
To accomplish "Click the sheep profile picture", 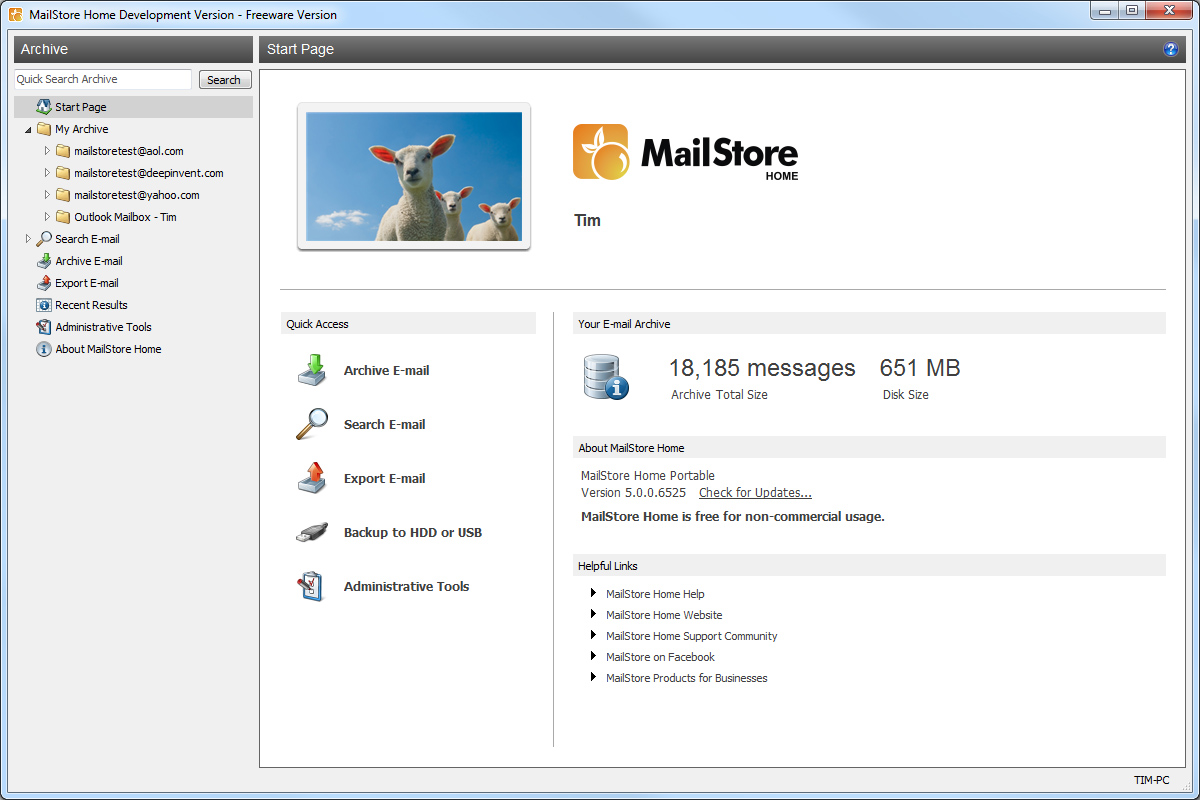I will point(414,176).
